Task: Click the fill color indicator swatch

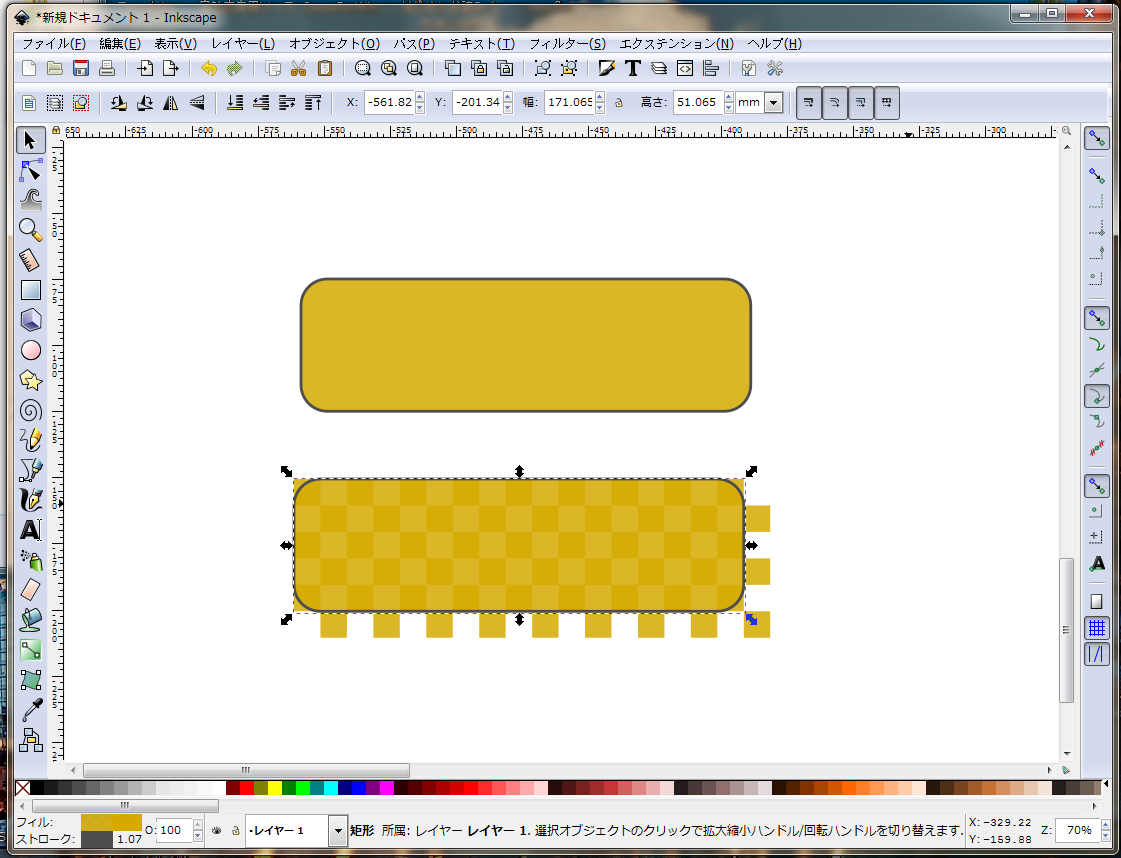Action: click(111, 822)
